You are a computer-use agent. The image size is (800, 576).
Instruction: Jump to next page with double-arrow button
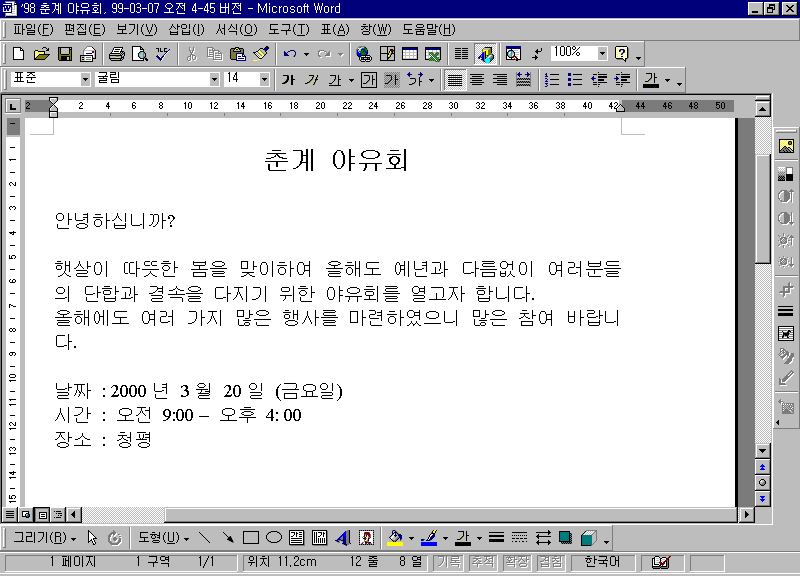[762, 499]
